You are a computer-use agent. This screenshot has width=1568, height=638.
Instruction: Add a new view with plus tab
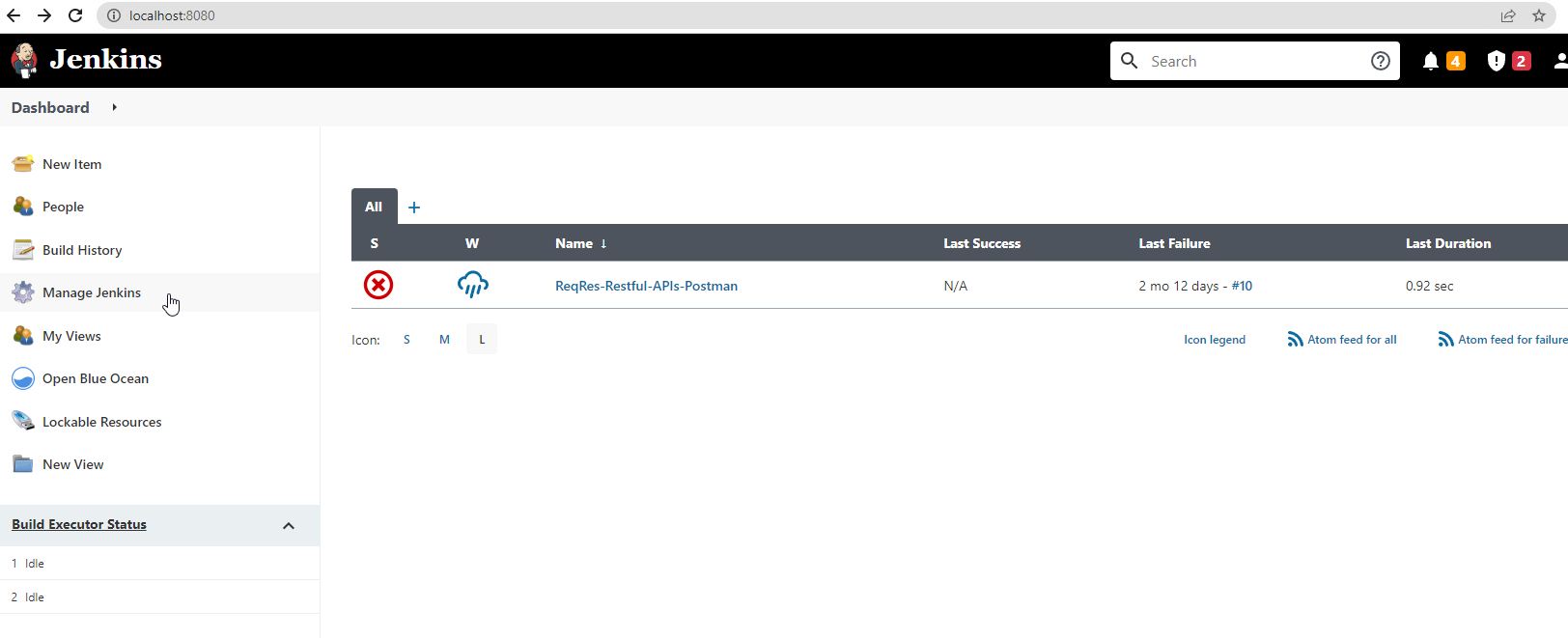(414, 208)
